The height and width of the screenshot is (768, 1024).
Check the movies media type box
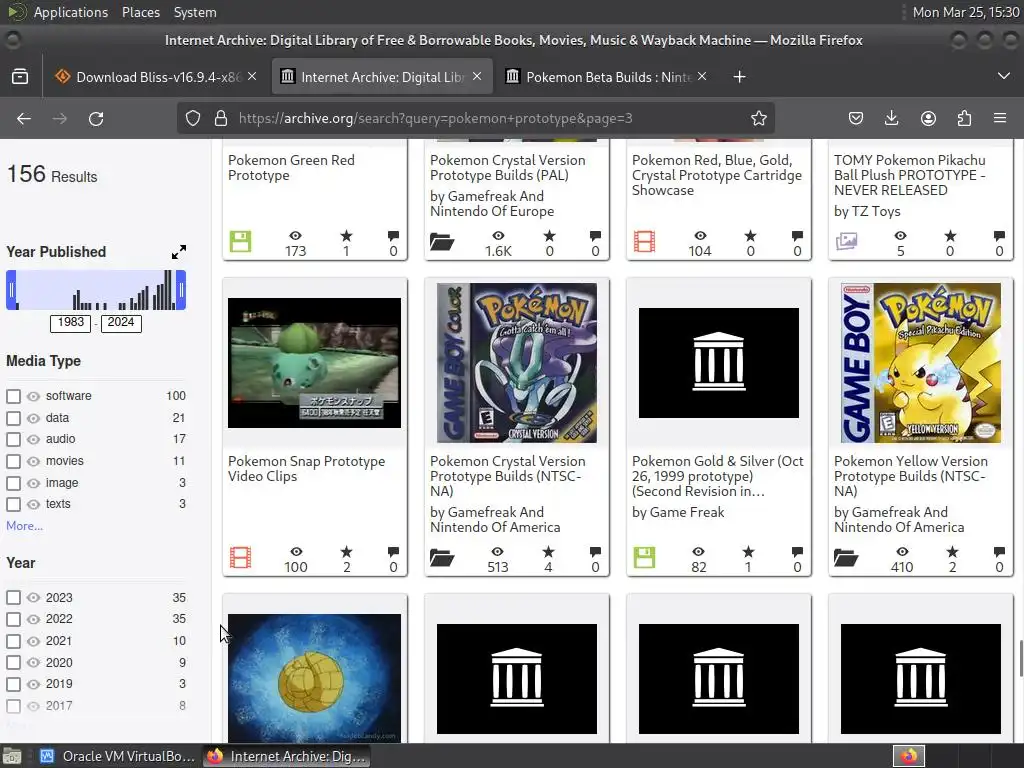(13, 461)
